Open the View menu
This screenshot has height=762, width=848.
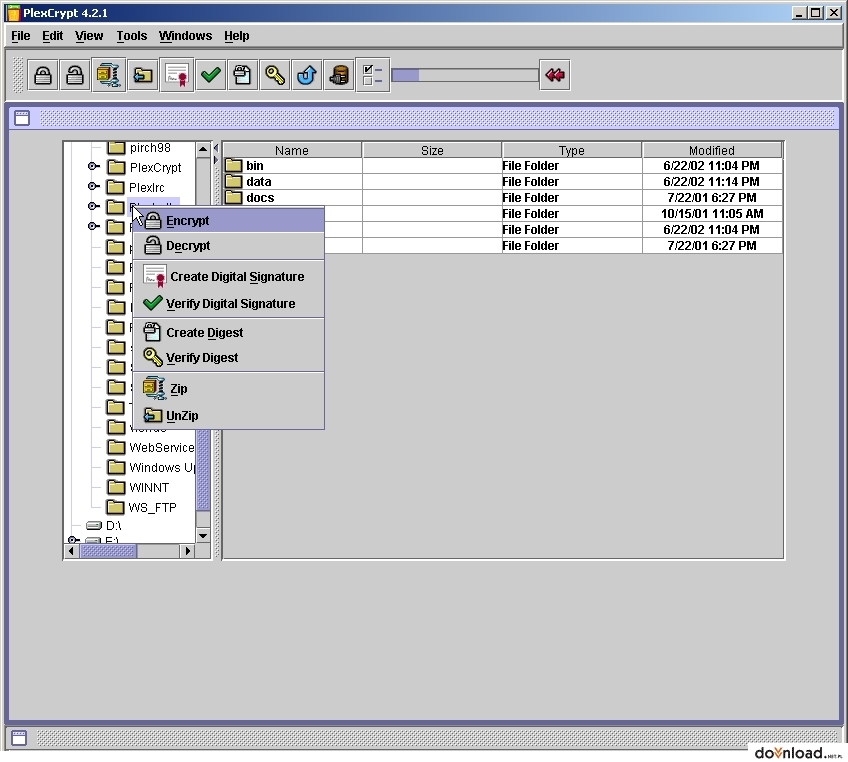pyautogui.click(x=89, y=36)
